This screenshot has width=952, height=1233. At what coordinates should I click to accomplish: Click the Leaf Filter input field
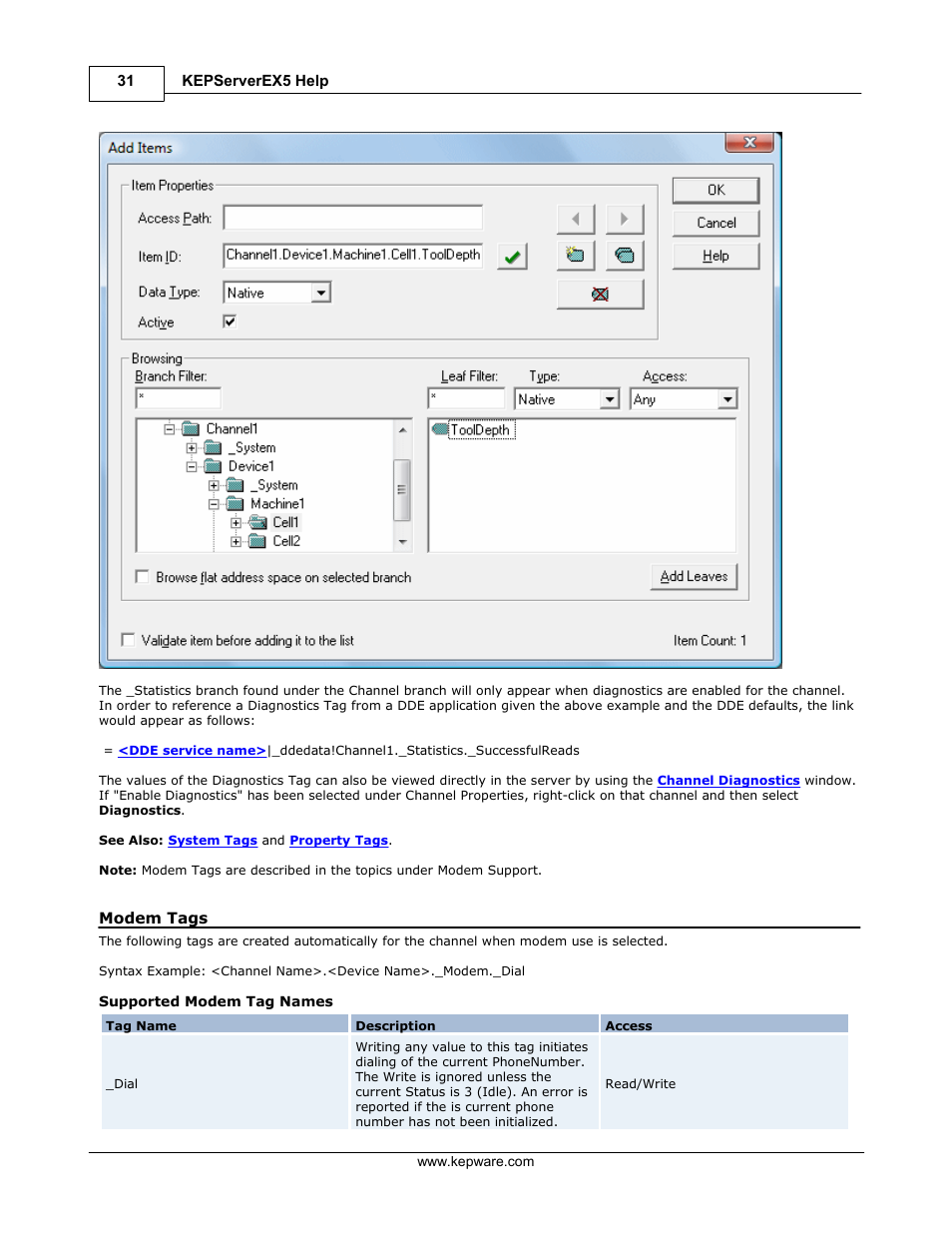click(x=467, y=398)
